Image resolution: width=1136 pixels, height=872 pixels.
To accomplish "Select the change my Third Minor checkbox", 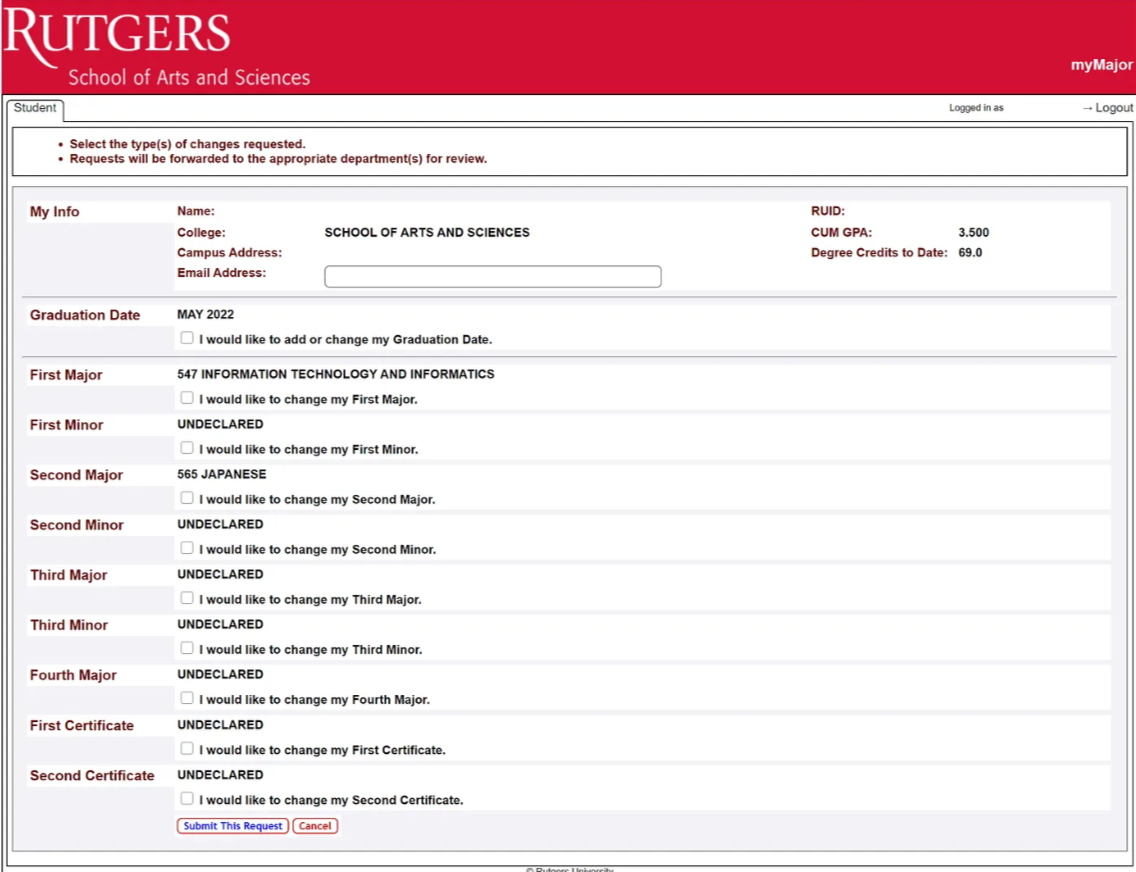I will [187, 648].
